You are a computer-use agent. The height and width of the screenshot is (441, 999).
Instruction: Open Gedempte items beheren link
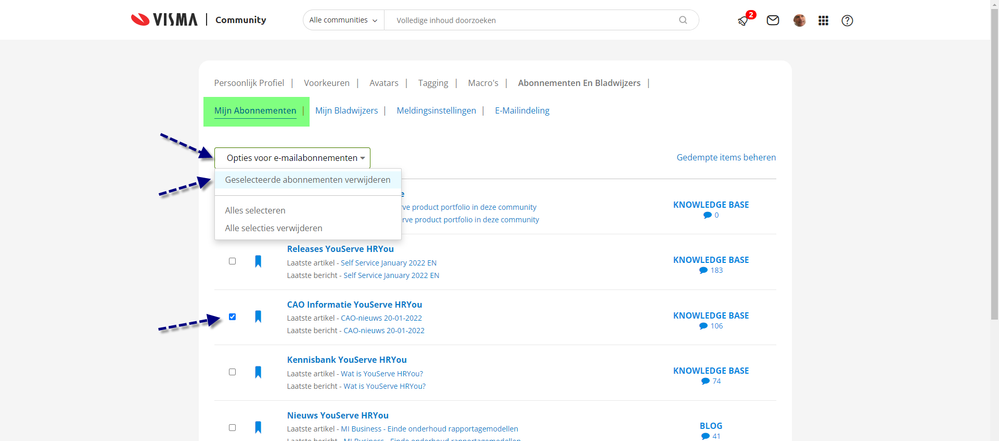(x=726, y=157)
